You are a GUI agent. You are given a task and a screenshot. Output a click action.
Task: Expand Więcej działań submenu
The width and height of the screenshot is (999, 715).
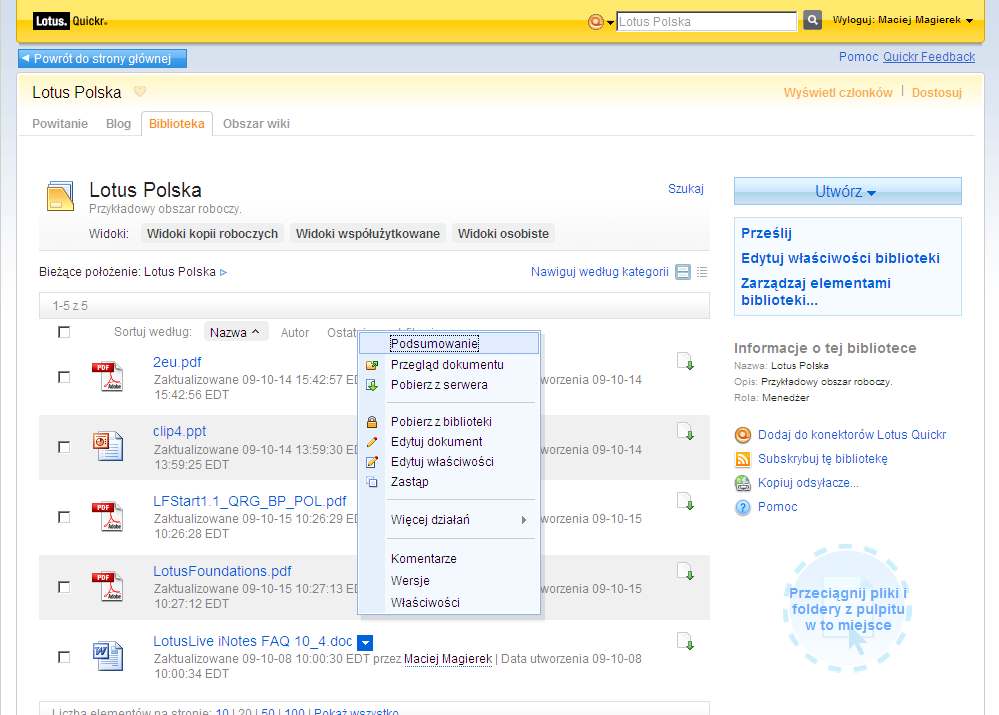(449, 520)
